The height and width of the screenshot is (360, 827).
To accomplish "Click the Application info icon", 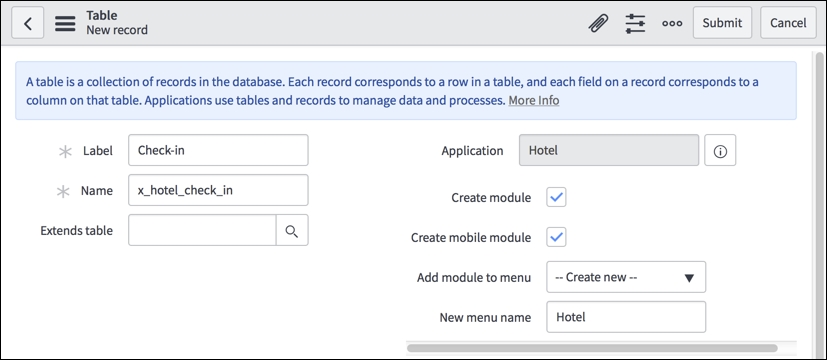I will (720, 151).
